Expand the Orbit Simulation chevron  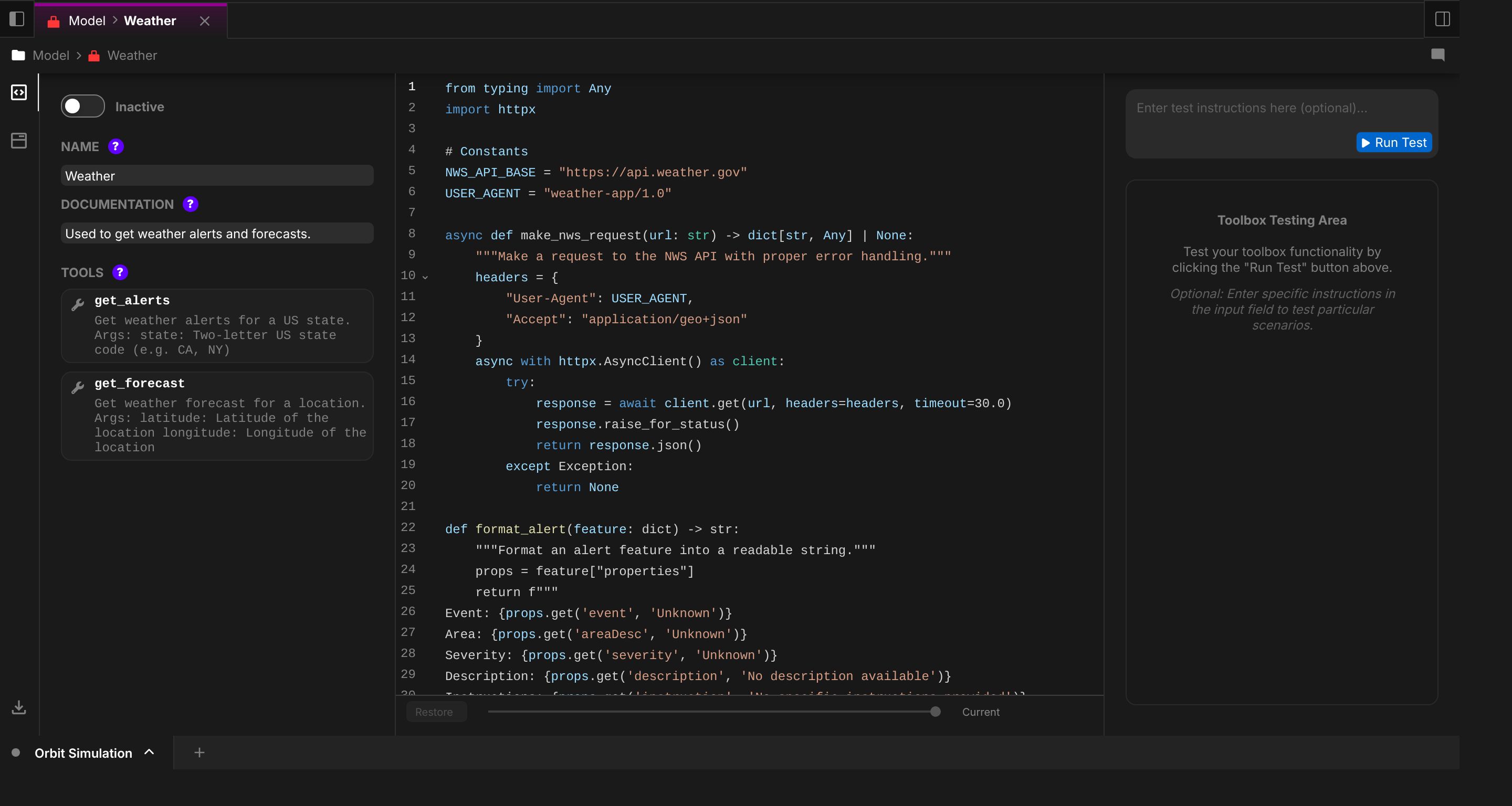point(149,752)
